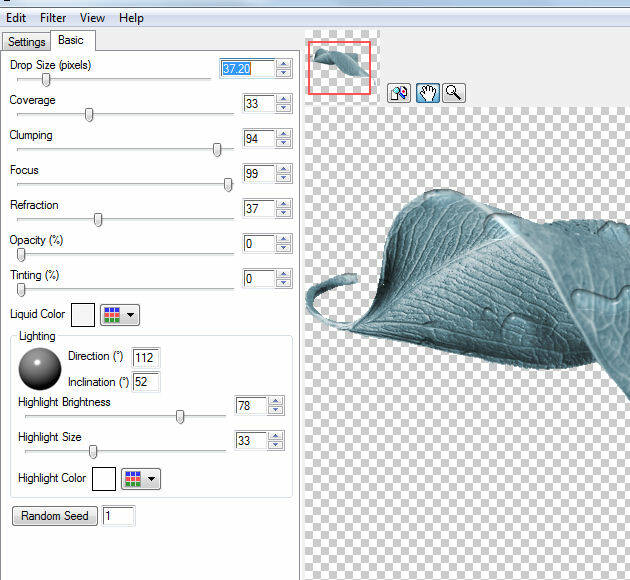630x580 pixels.
Task: Click the show original preview toggle icon
Action: 399,93
